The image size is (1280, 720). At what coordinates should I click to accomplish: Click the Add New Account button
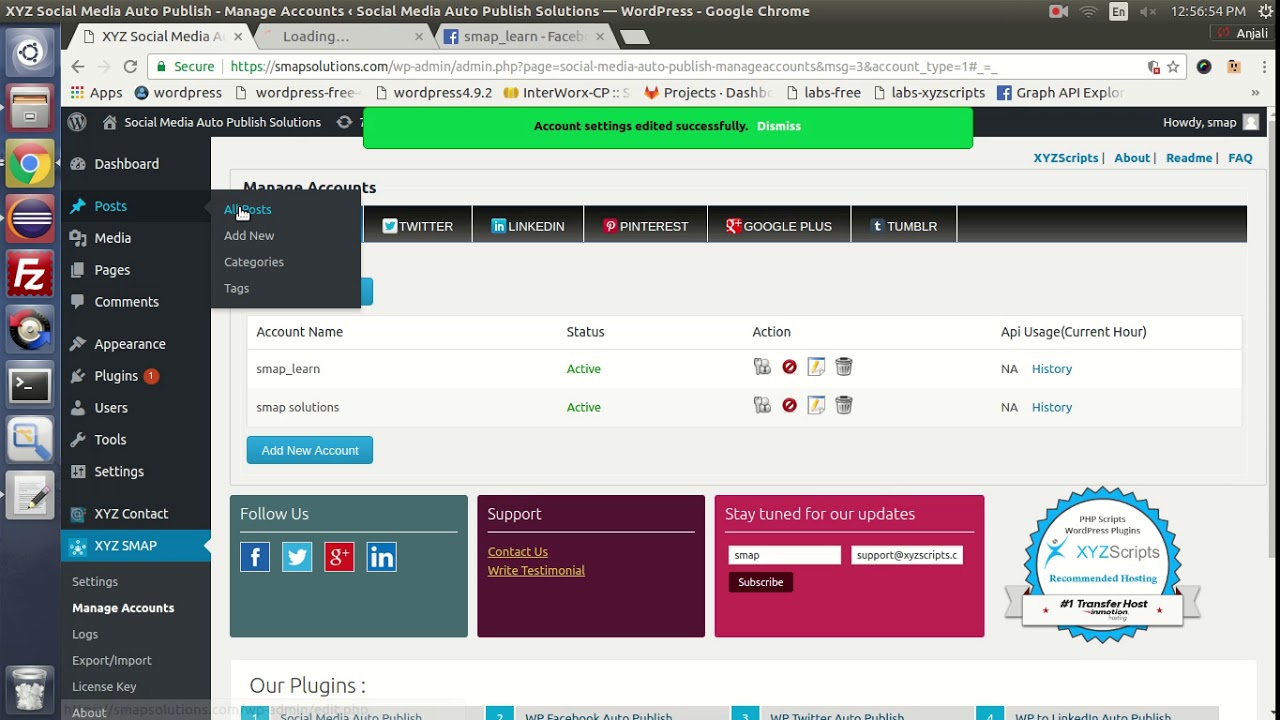tap(310, 450)
